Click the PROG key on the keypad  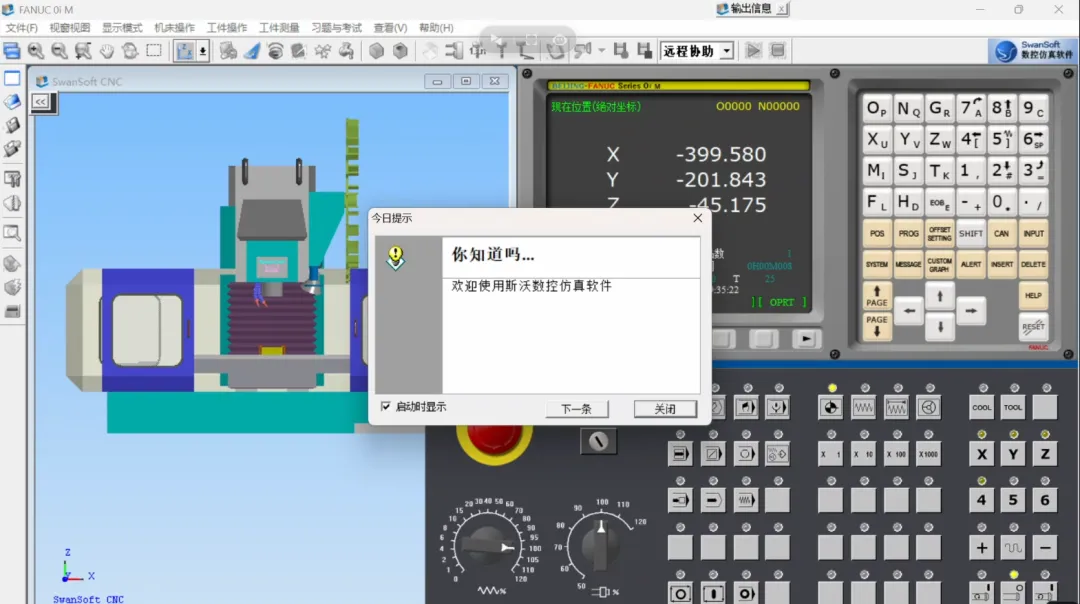pyautogui.click(x=908, y=233)
